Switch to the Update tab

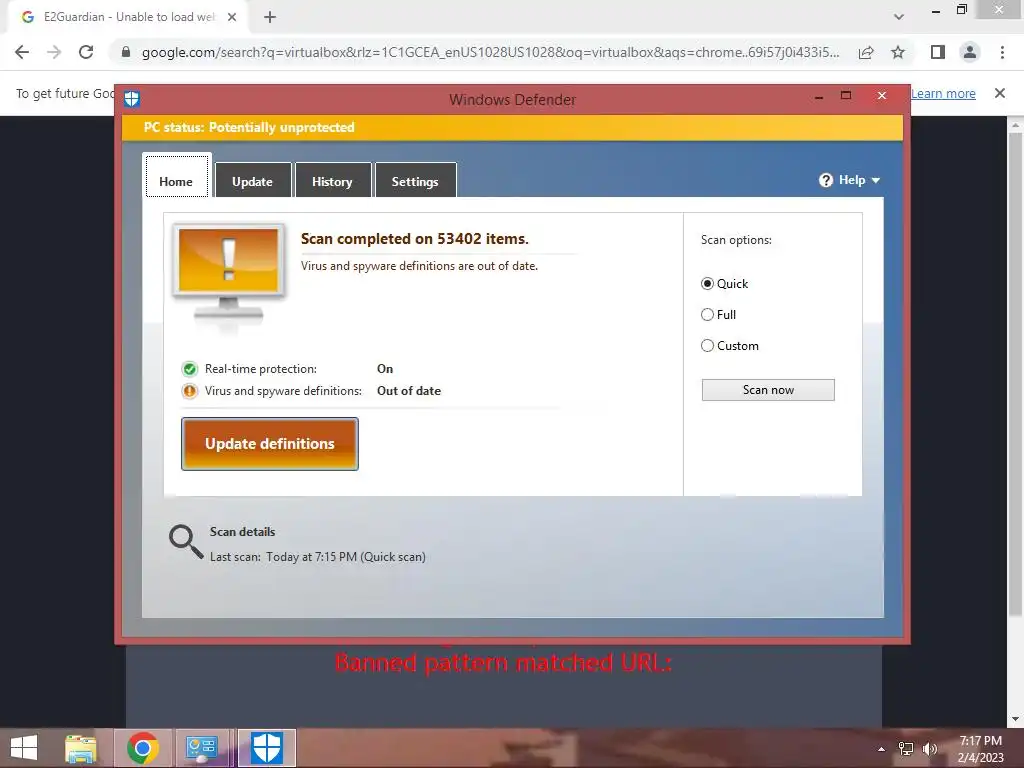pos(253,180)
